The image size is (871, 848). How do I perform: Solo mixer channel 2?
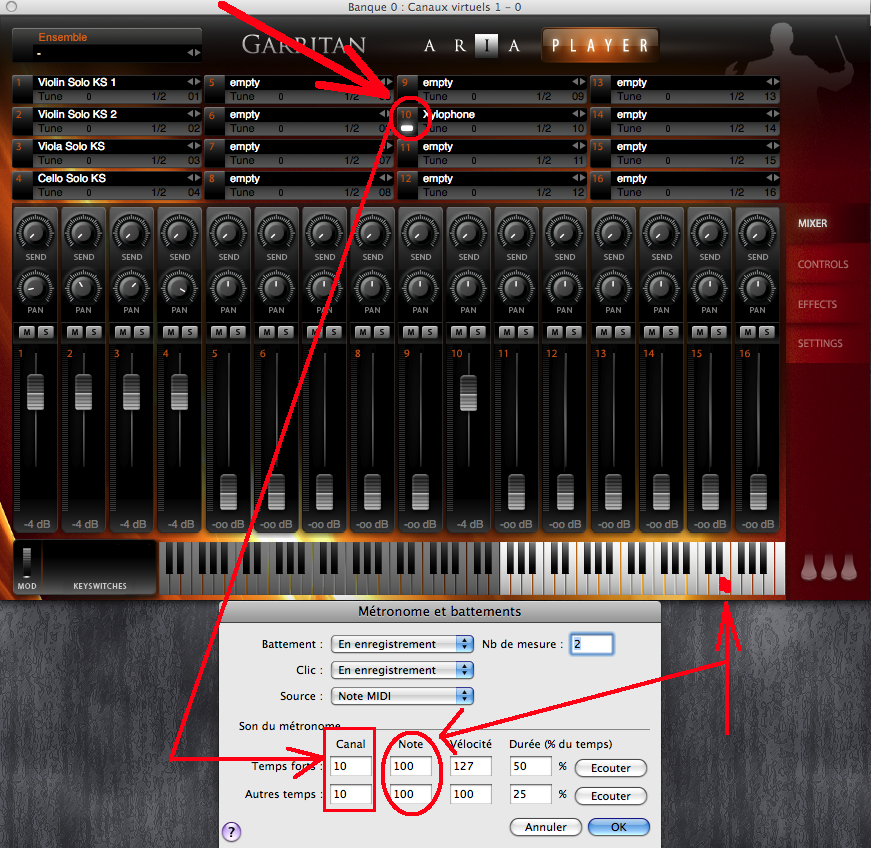tap(93, 332)
